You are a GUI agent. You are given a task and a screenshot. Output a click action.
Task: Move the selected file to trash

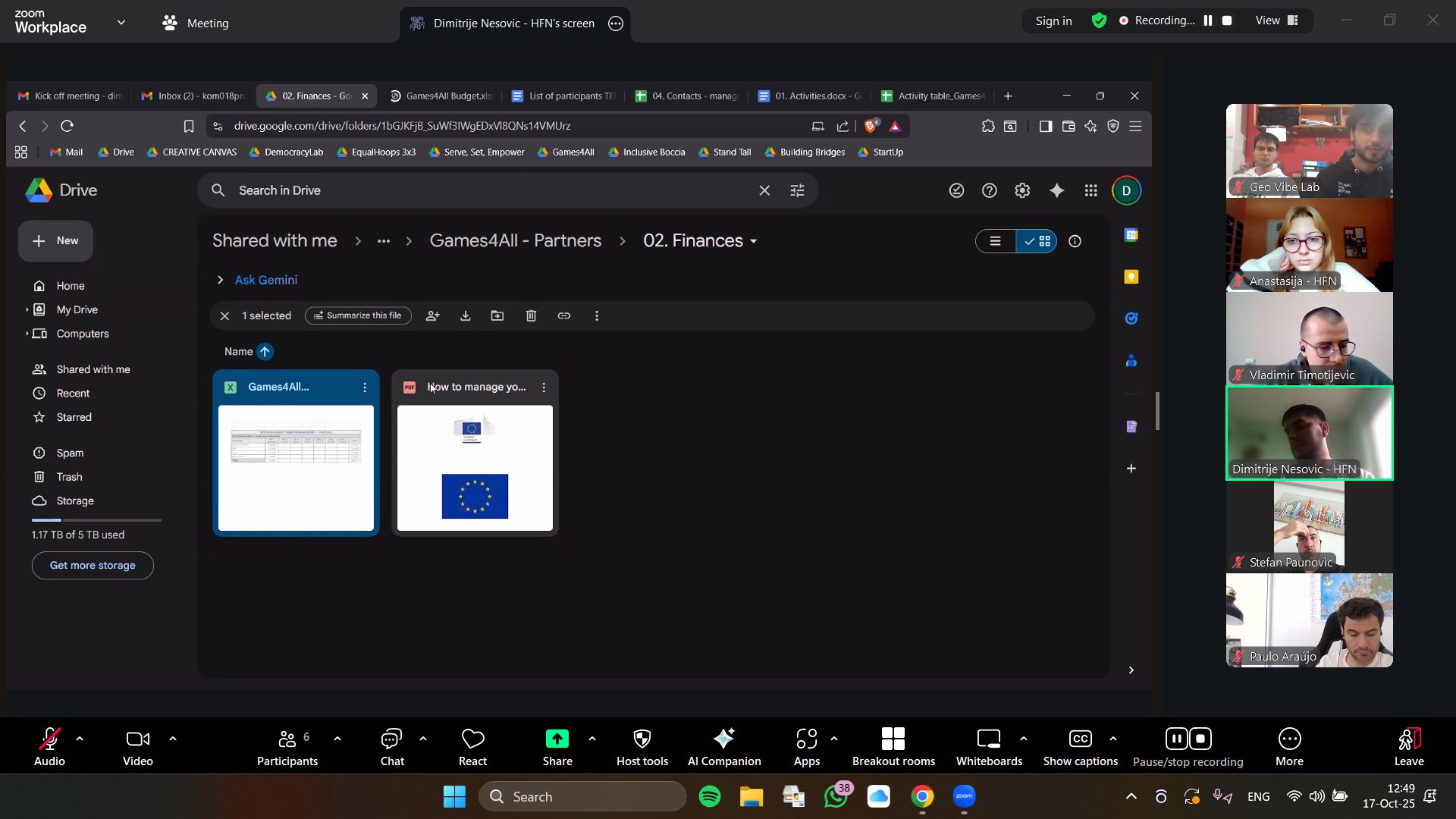[531, 315]
